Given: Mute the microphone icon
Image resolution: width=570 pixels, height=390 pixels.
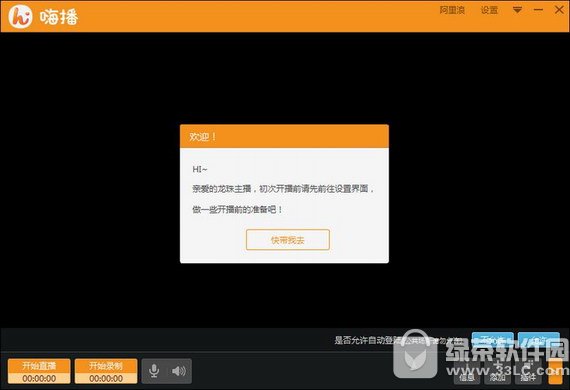Looking at the screenshot, I should [x=154, y=371].
